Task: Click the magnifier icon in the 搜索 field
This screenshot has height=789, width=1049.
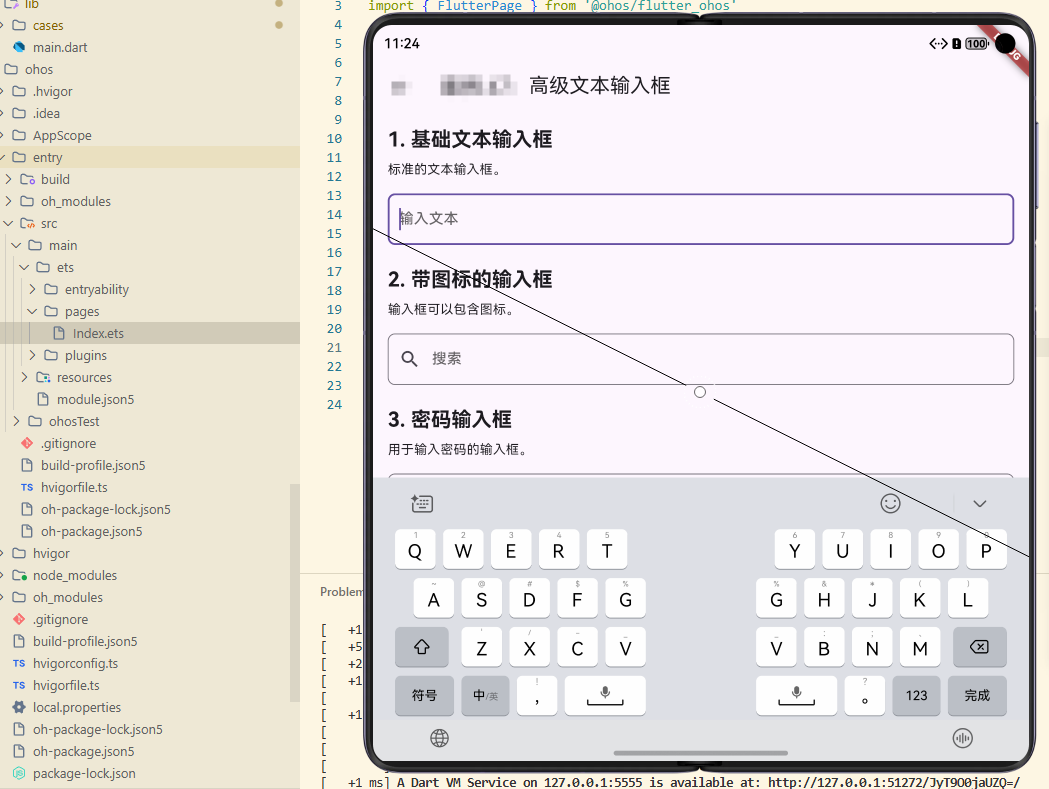Action: 409,358
